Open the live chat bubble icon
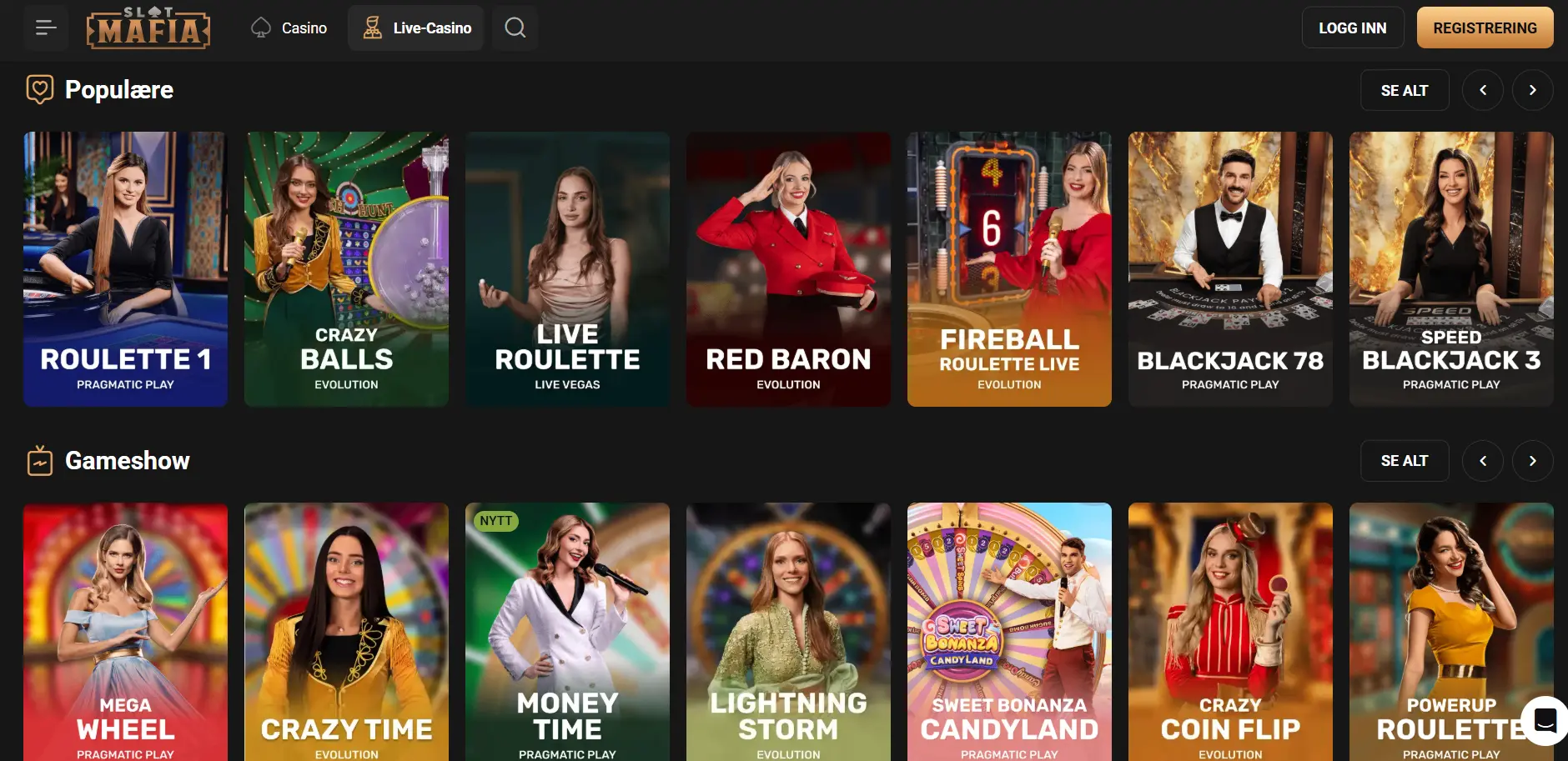The height and width of the screenshot is (761, 1568). click(x=1545, y=720)
